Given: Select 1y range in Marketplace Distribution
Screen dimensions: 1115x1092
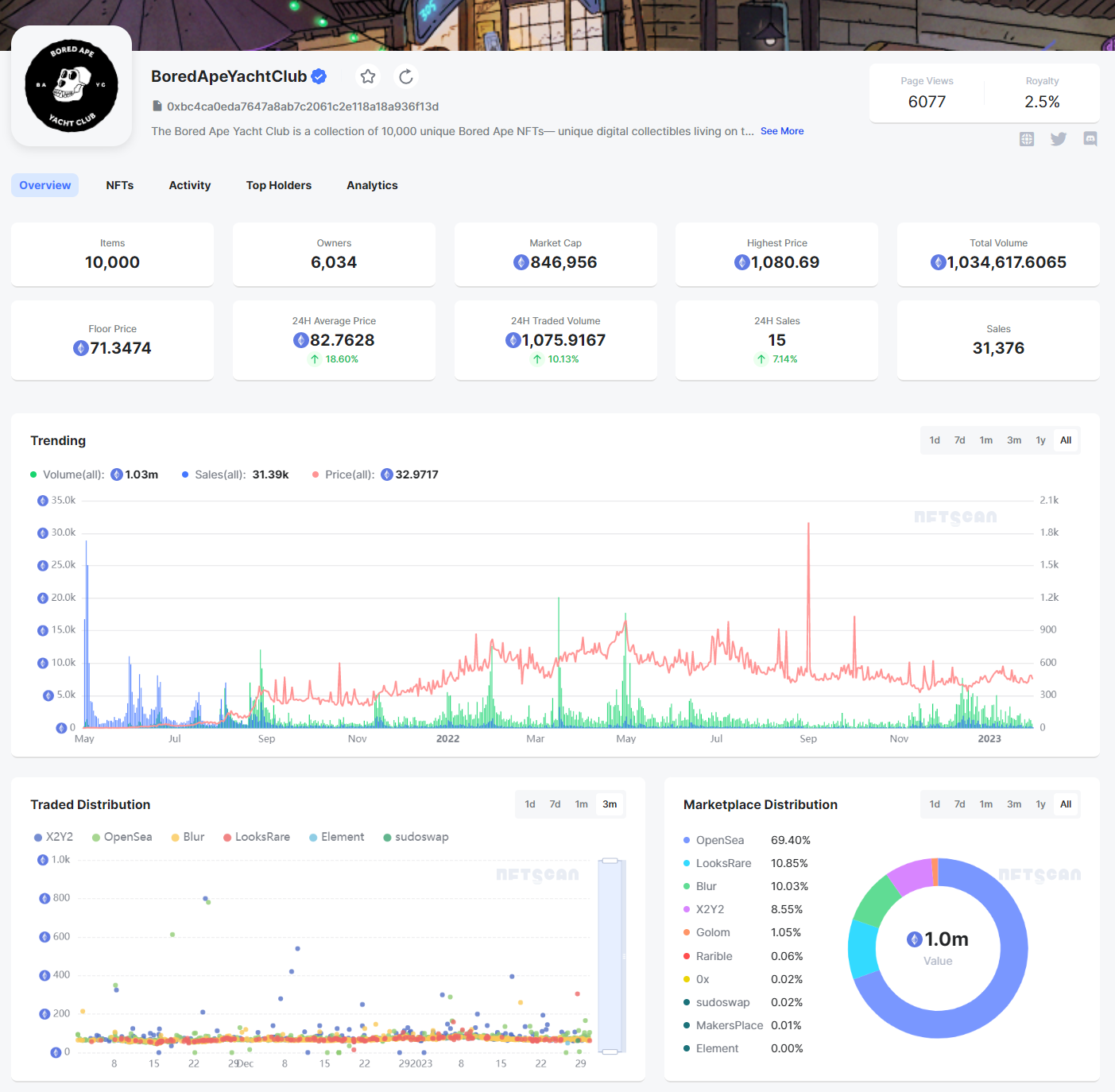Looking at the screenshot, I should tap(1041, 804).
